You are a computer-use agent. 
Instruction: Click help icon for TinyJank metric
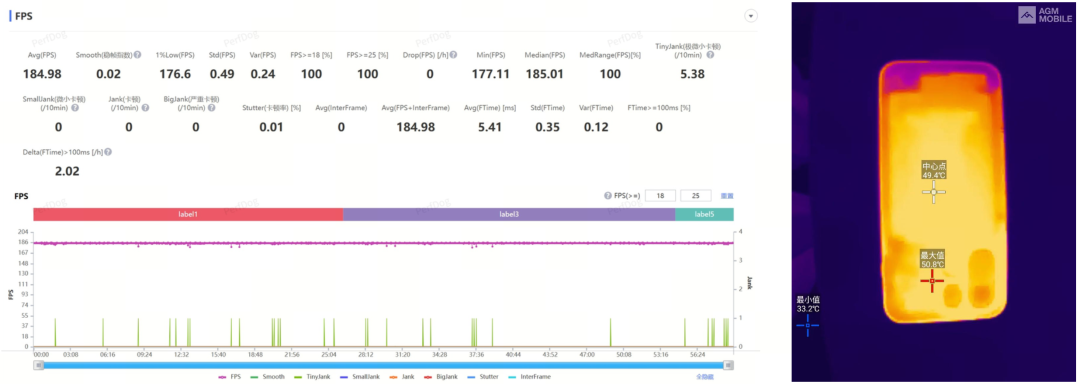[x=710, y=55]
